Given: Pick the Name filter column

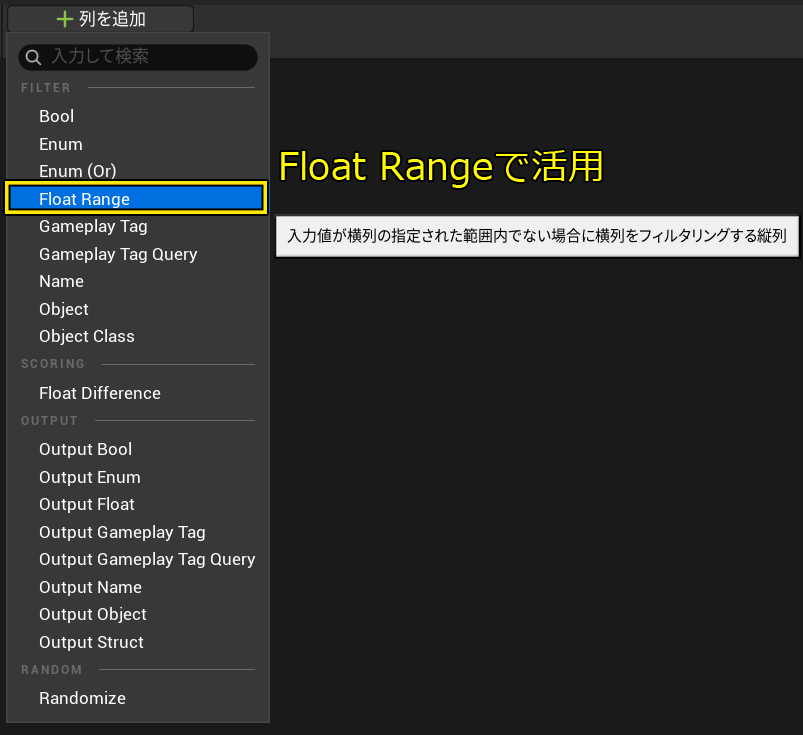Looking at the screenshot, I should (x=138, y=281).
